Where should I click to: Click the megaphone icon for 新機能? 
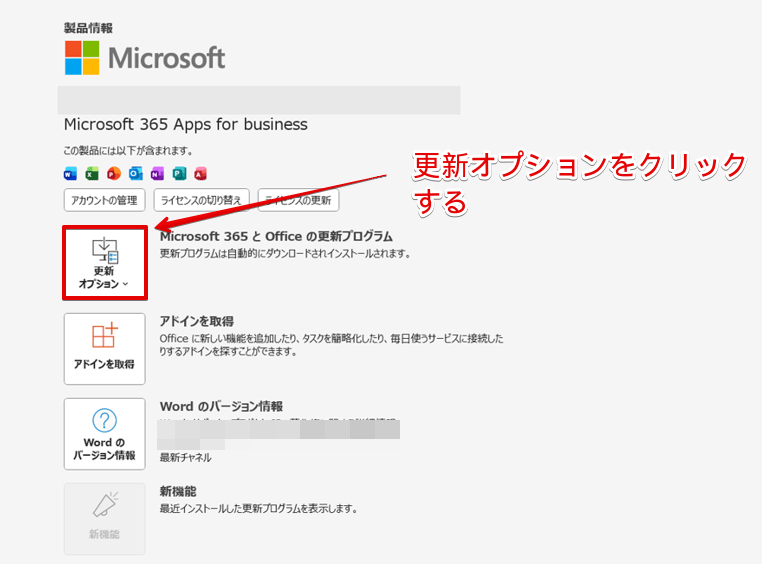coord(105,505)
